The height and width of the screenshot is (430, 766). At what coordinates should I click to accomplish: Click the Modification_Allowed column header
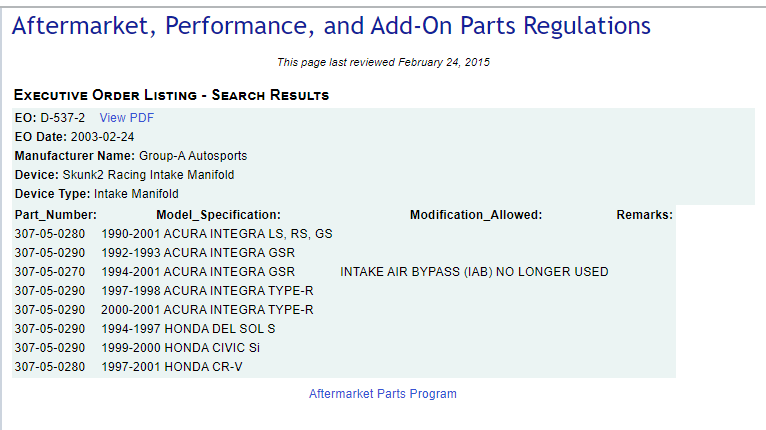[476, 214]
